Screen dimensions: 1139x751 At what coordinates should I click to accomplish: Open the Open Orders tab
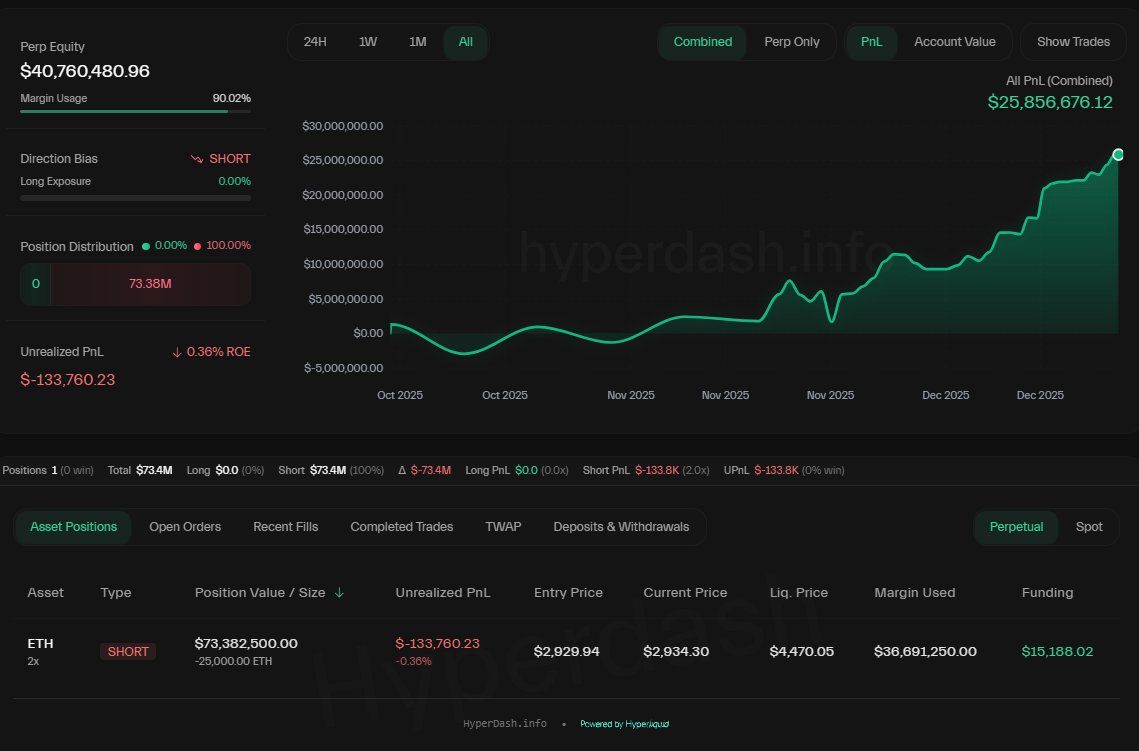pyautogui.click(x=185, y=527)
